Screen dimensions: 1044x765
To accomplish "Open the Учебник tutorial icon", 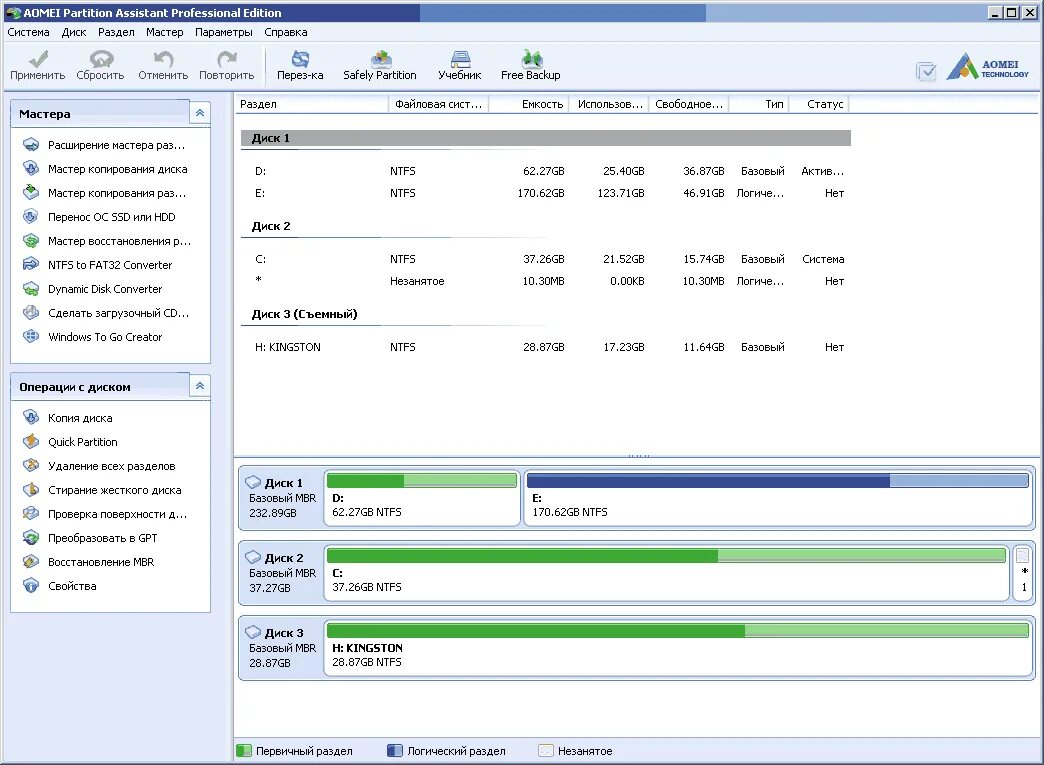I will pyautogui.click(x=459, y=65).
